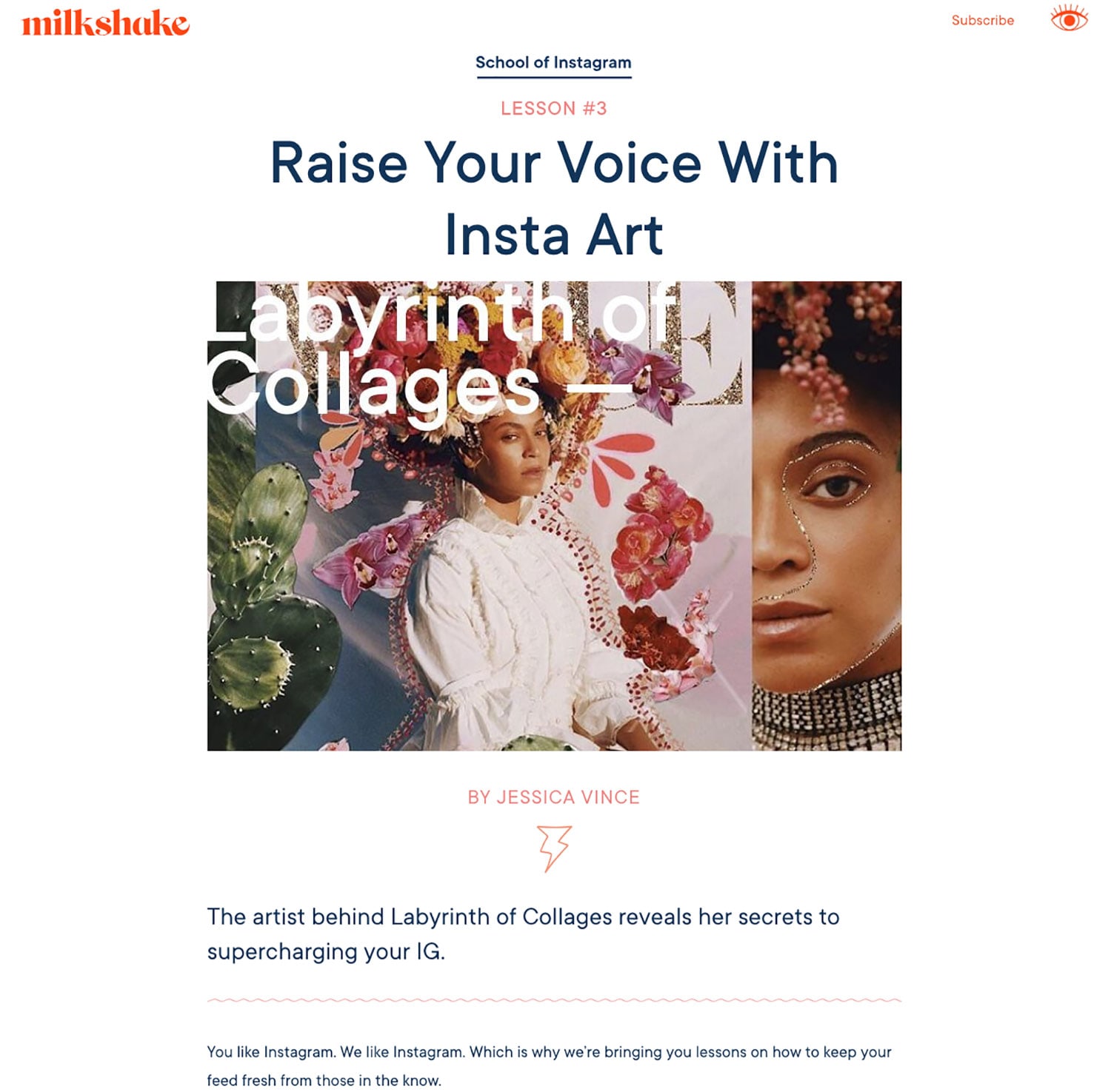Screen dimensions: 1111x1092
Task: Open the School of Instagram section link
Action: pyautogui.click(x=553, y=63)
